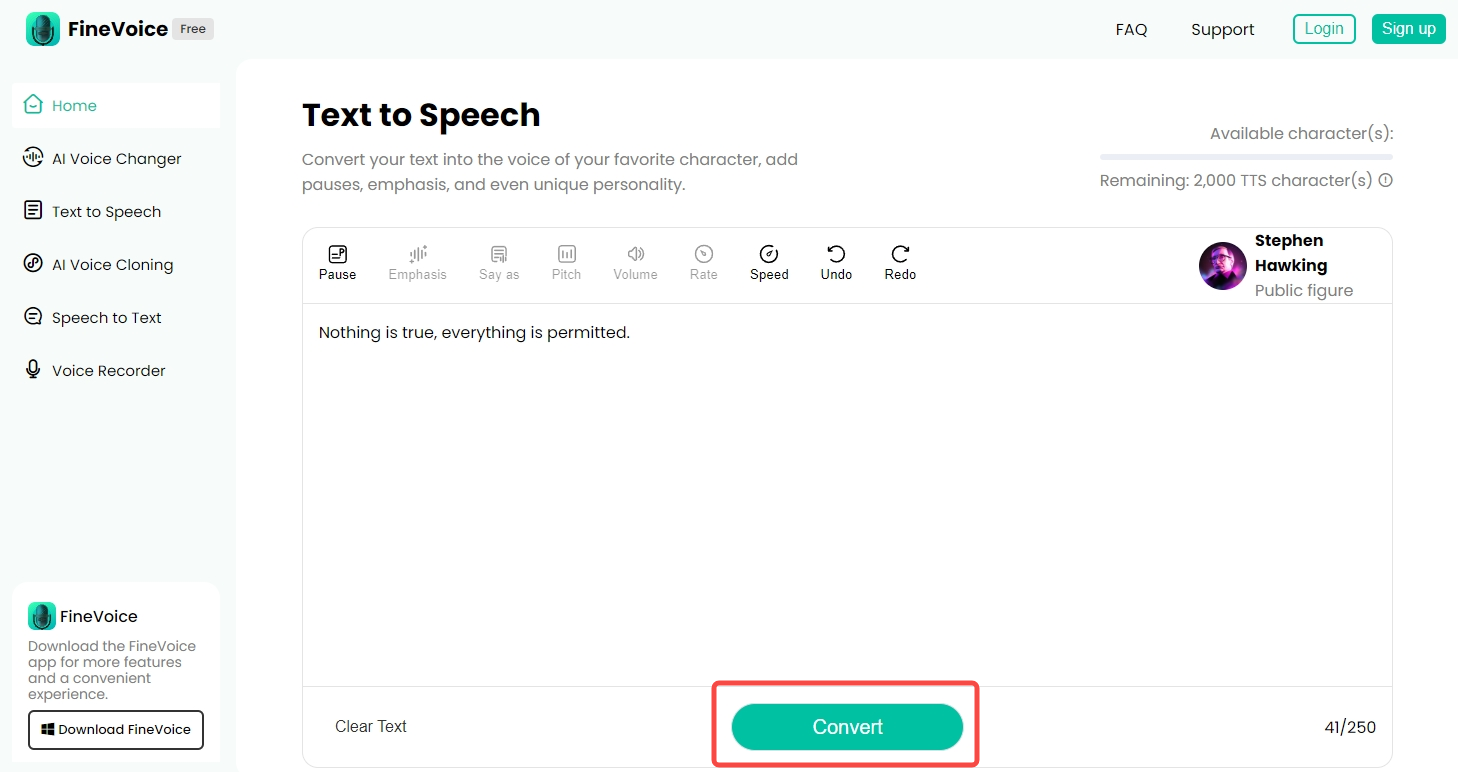This screenshot has width=1458, height=772.
Task: Open AI Voice Changer in sidebar
Action: coord(116,159)
